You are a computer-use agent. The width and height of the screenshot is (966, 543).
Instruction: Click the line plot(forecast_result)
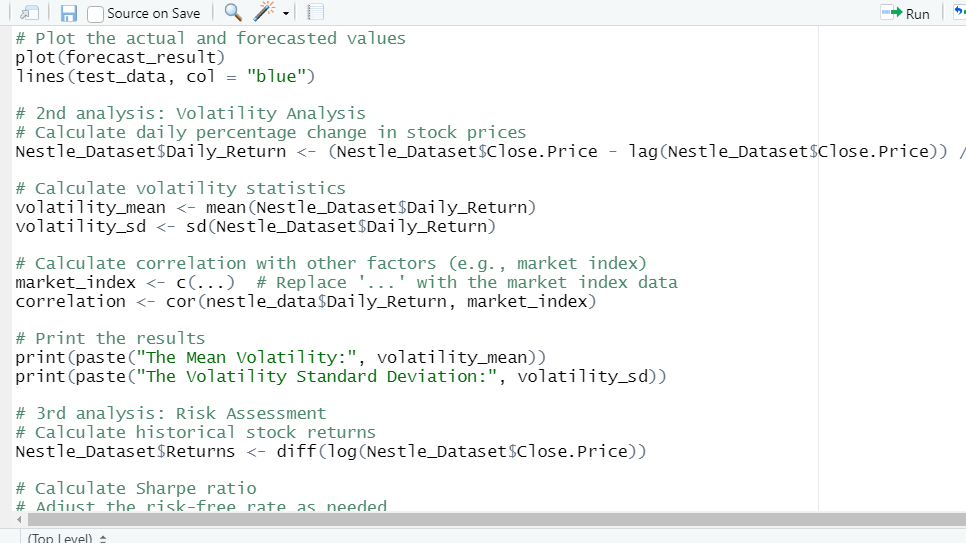point(120,57)
